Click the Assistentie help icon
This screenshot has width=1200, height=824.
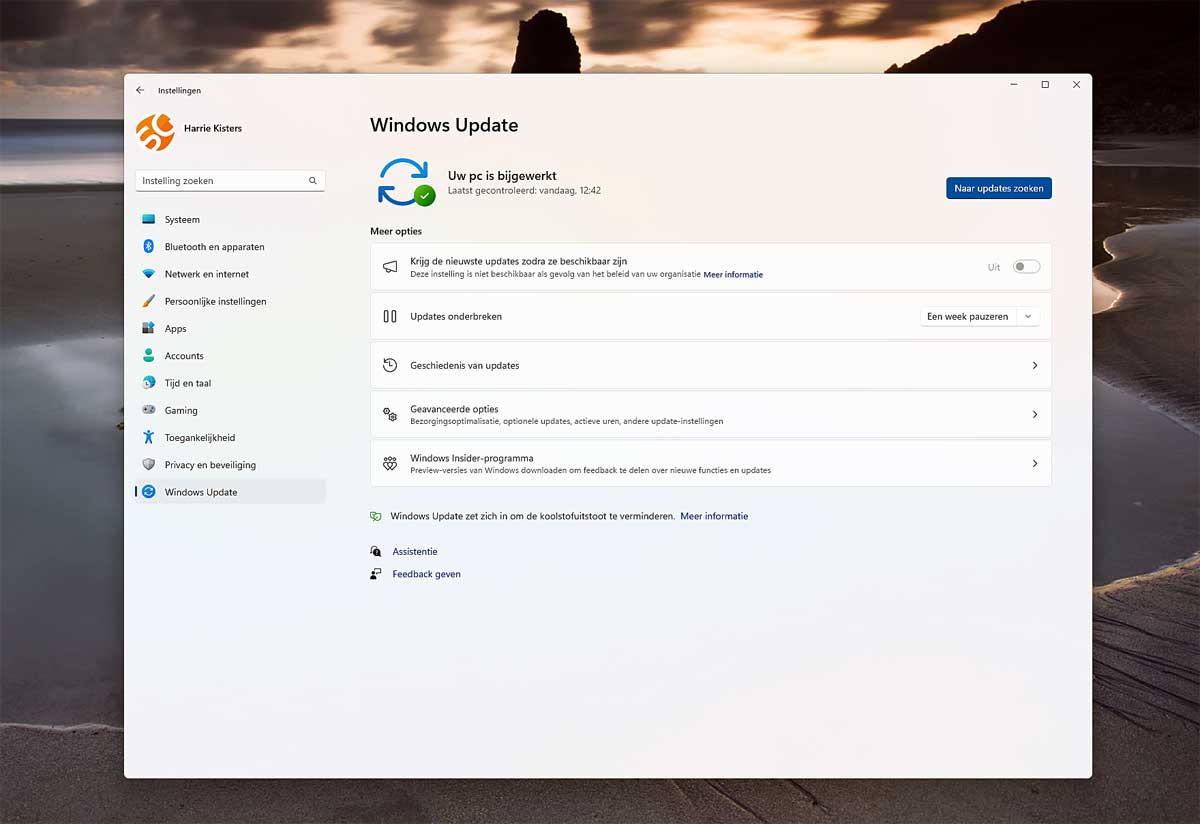pyautogui.click(x=376, y=551)
